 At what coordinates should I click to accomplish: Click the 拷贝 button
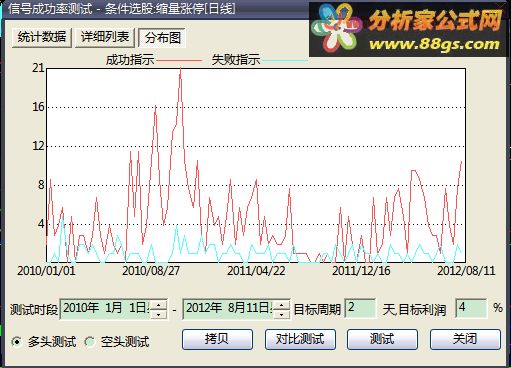217,339
